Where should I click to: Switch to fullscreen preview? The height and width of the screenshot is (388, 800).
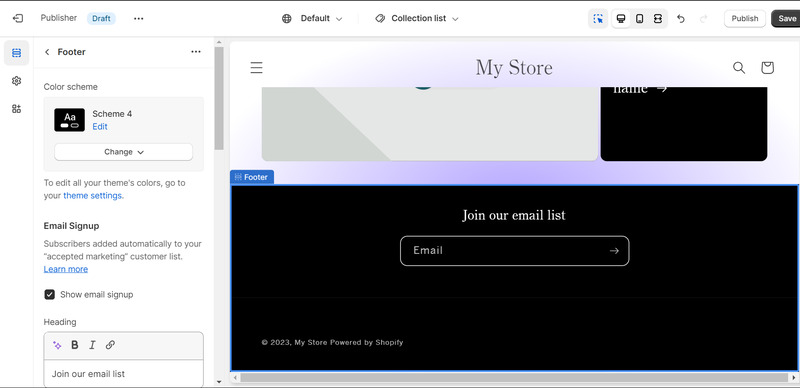pyautogui.click(x=658, y=18)
